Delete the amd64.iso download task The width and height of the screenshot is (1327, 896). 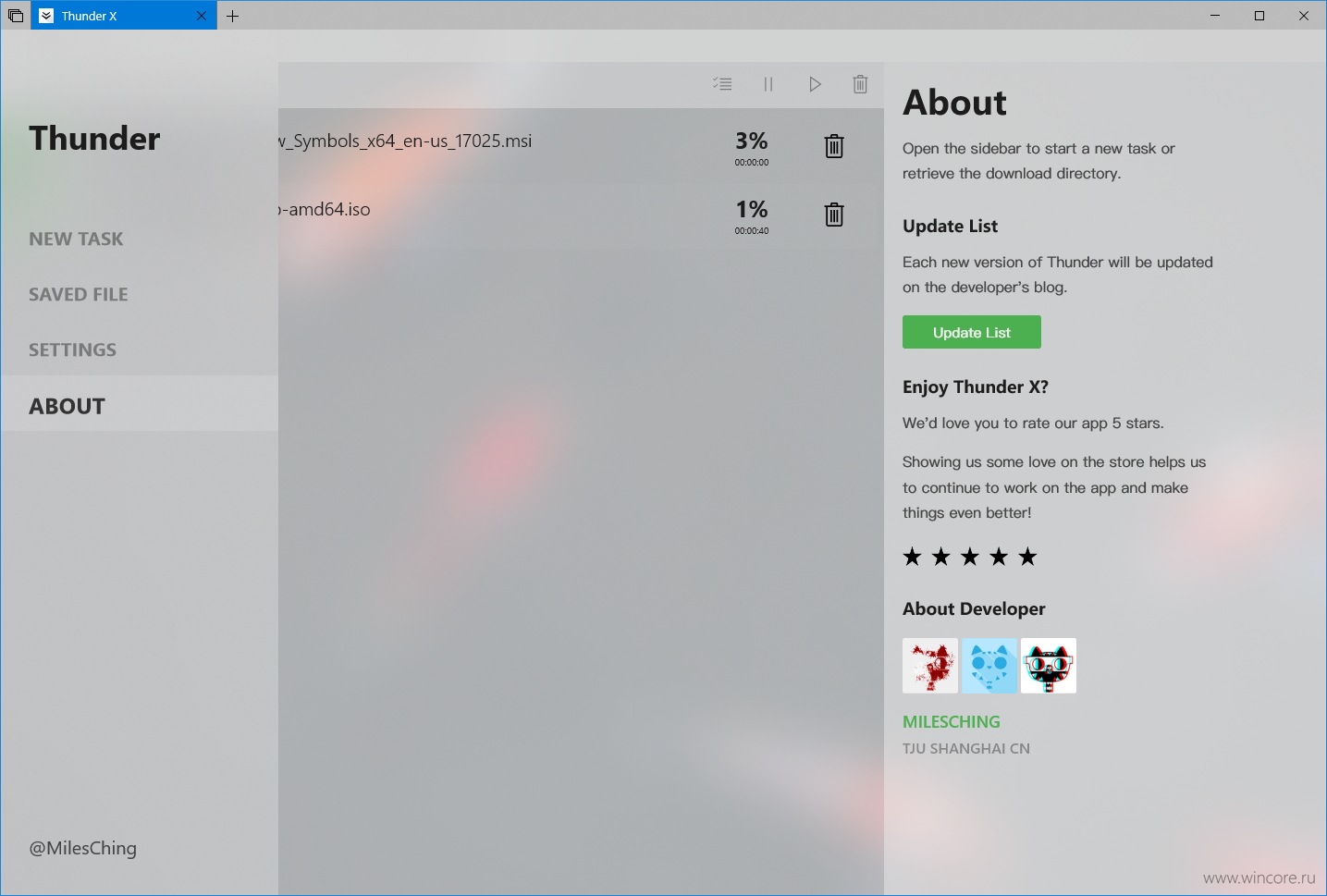click(x=834, y=215)
